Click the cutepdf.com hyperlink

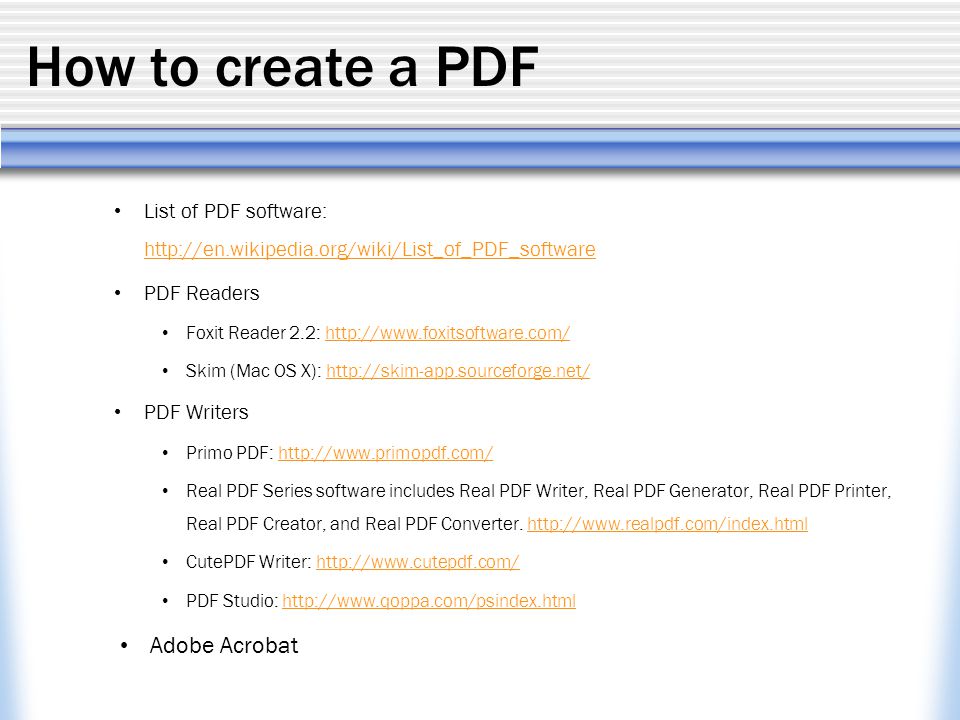(x=418, y=562)
